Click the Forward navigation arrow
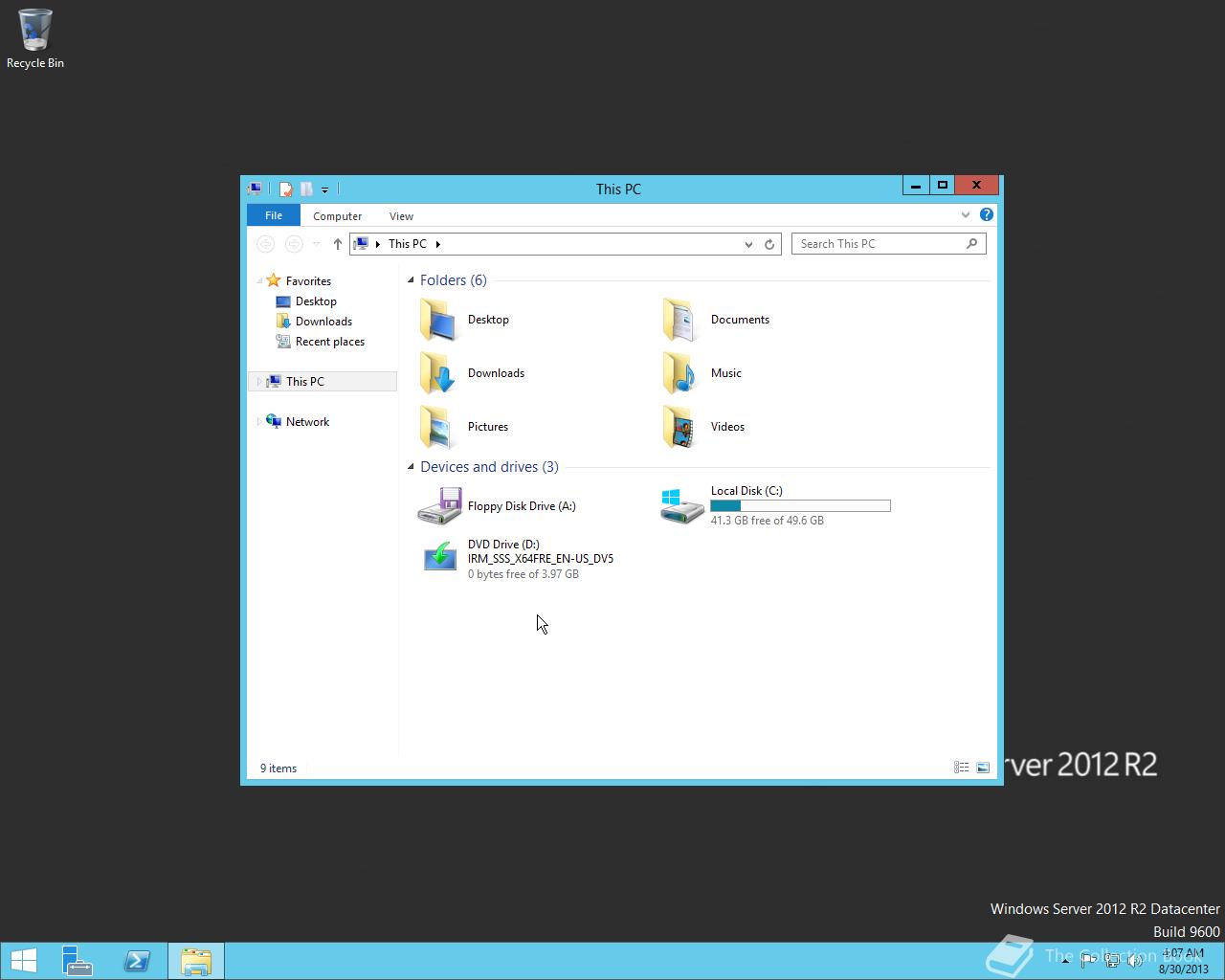This screenshot has height=980, width=1225. (x=294, y=244)
